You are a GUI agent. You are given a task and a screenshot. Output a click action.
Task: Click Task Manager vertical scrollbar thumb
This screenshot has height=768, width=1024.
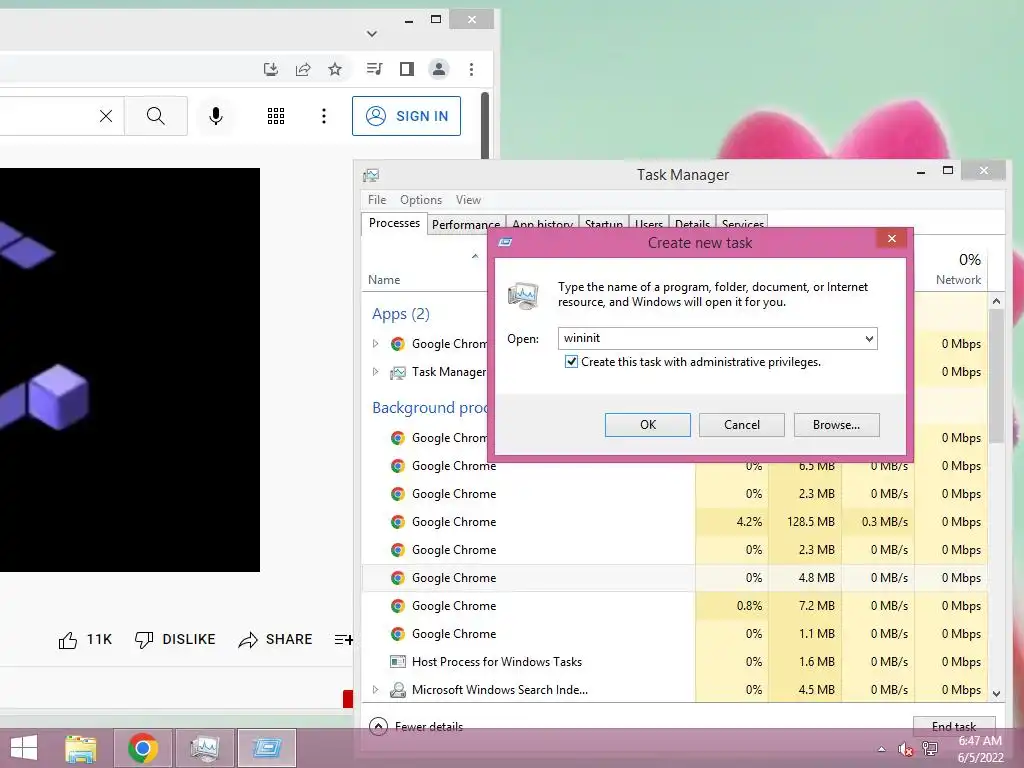coord(996,376)
